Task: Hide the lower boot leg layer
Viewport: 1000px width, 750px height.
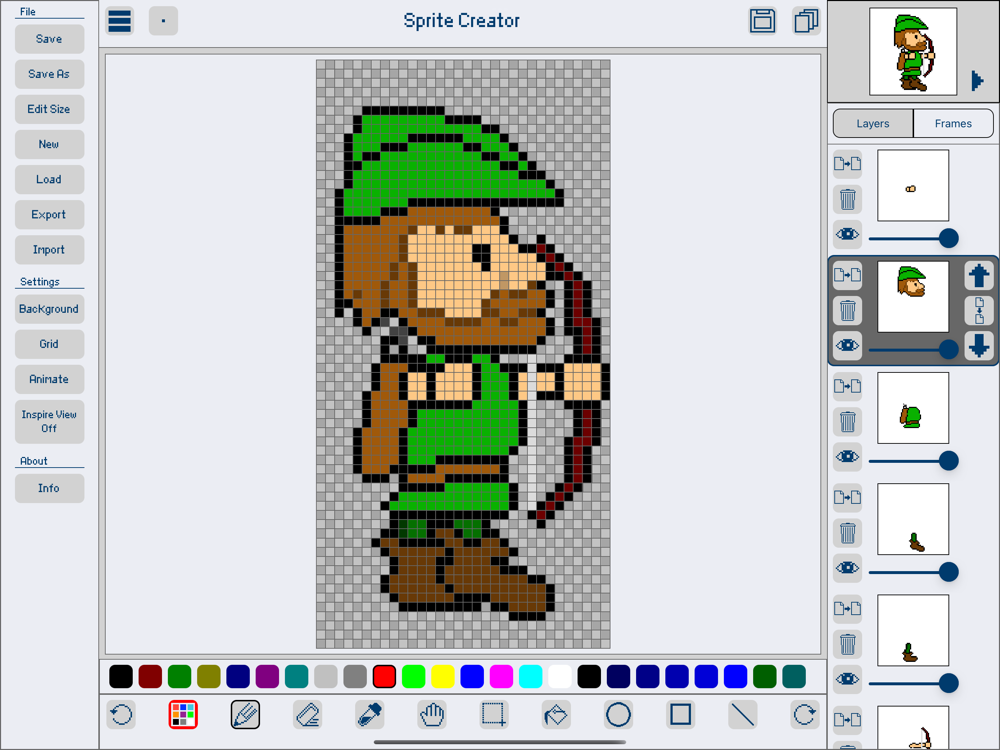Action: [848, 679]
